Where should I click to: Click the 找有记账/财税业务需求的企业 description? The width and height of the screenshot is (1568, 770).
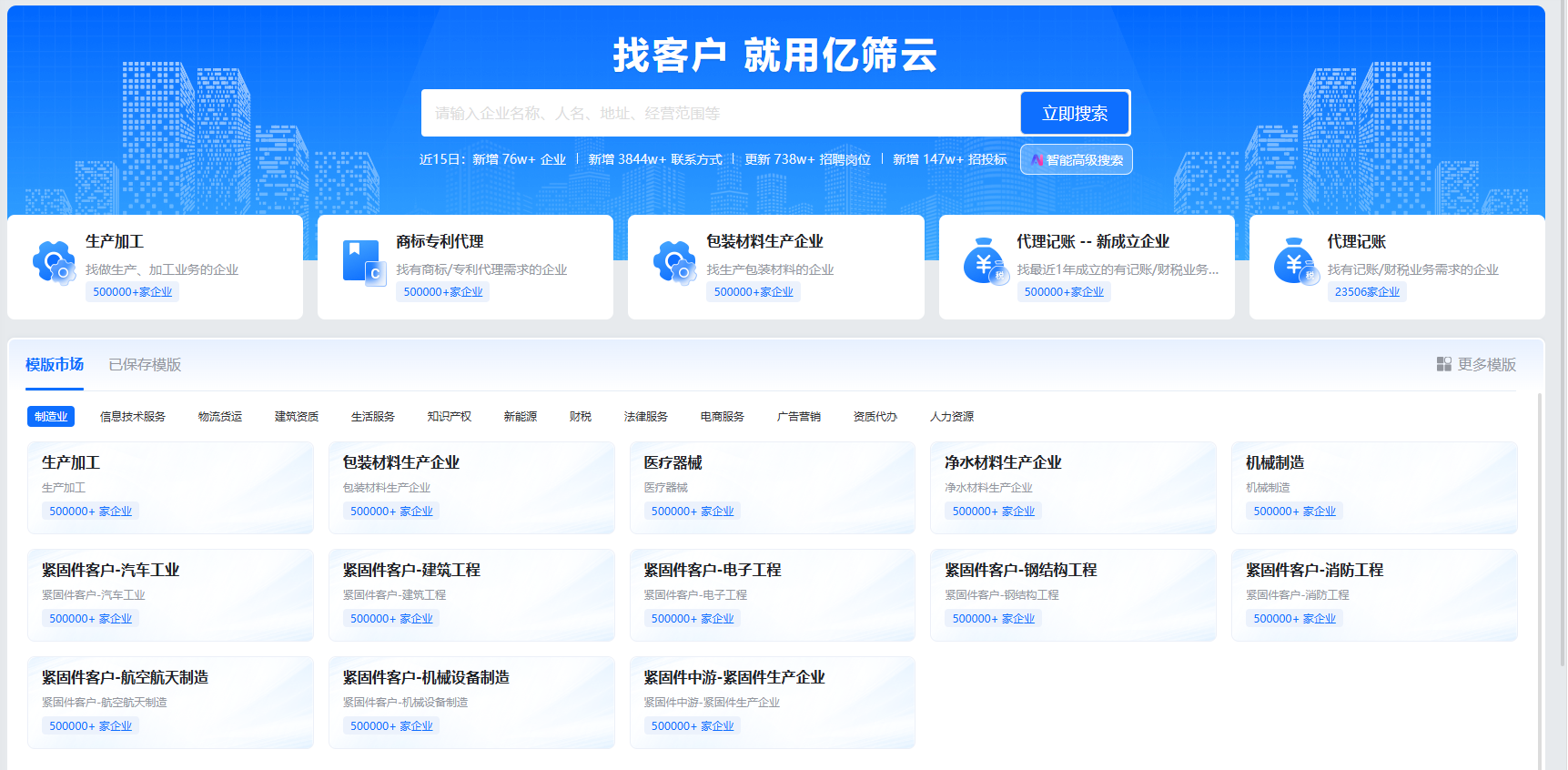tap(1412, 269)
